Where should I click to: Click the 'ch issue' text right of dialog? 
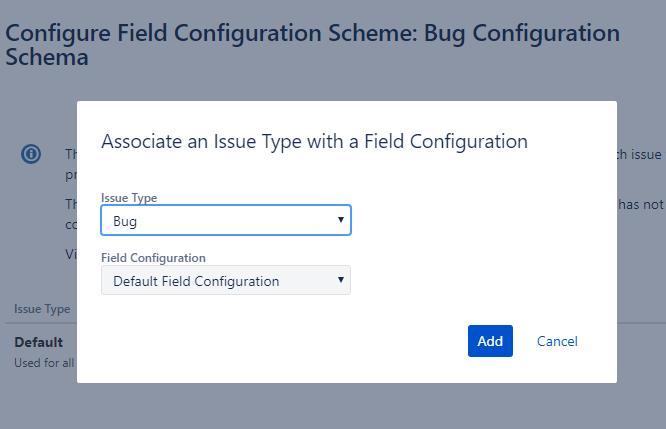(639, 154)
